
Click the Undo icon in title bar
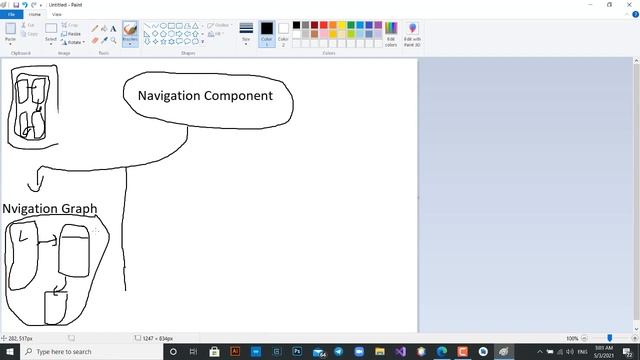coord(25,5)
